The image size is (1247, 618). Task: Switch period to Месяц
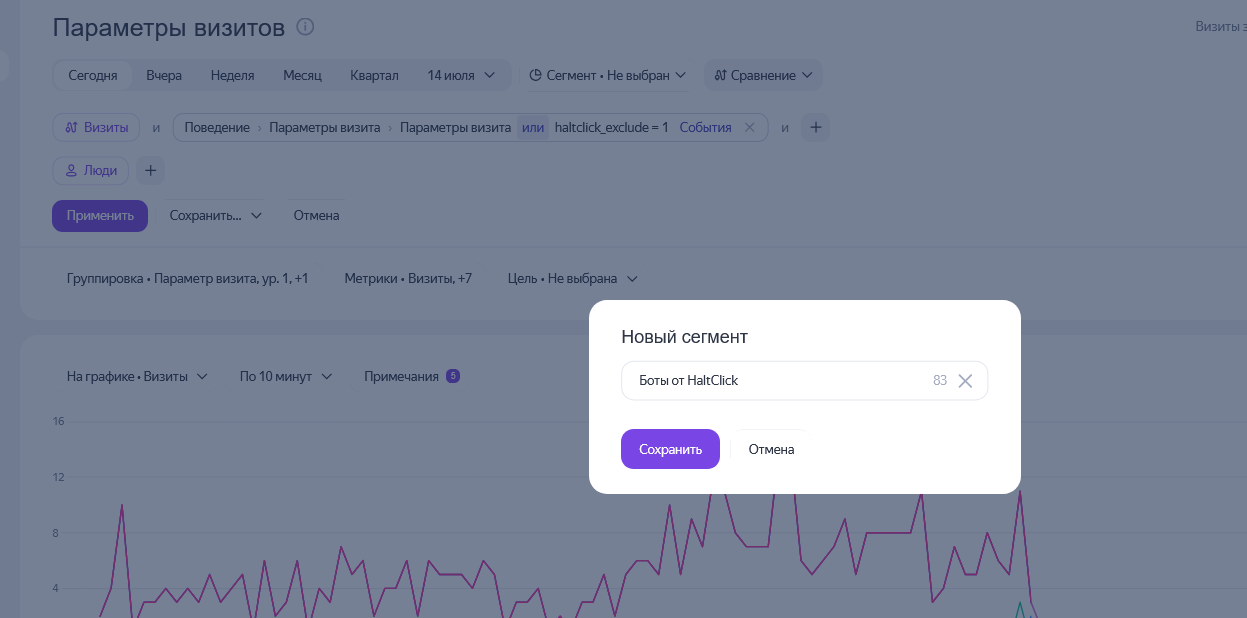click(x=302, y=75)
